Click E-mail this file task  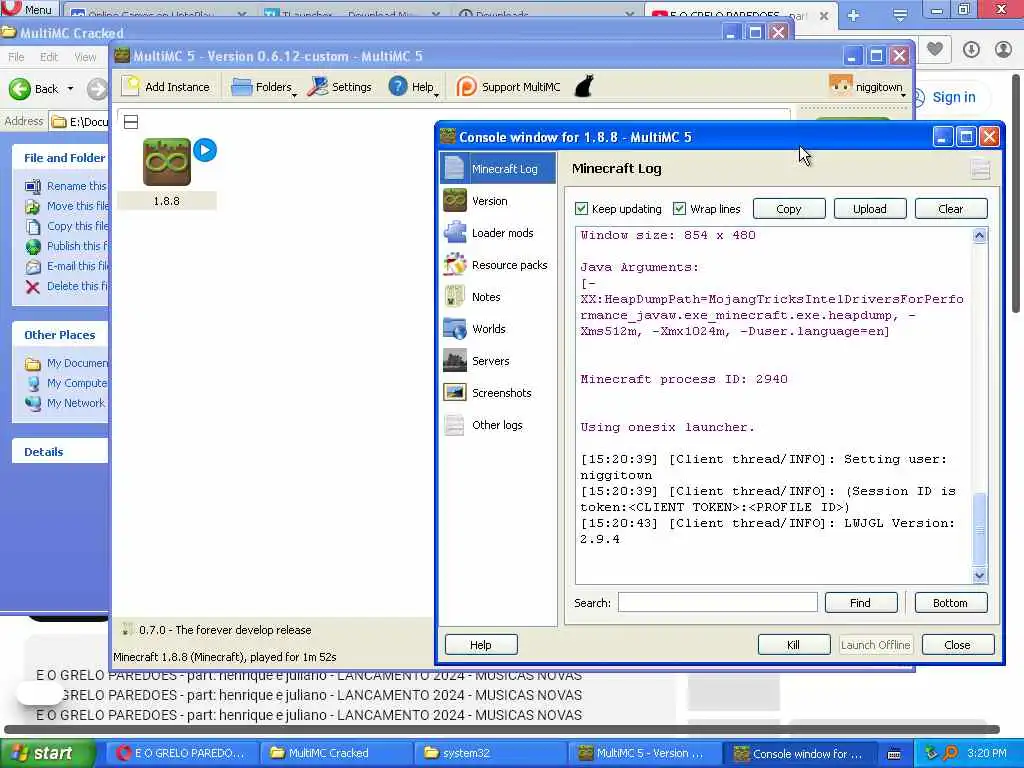(66, 266)
